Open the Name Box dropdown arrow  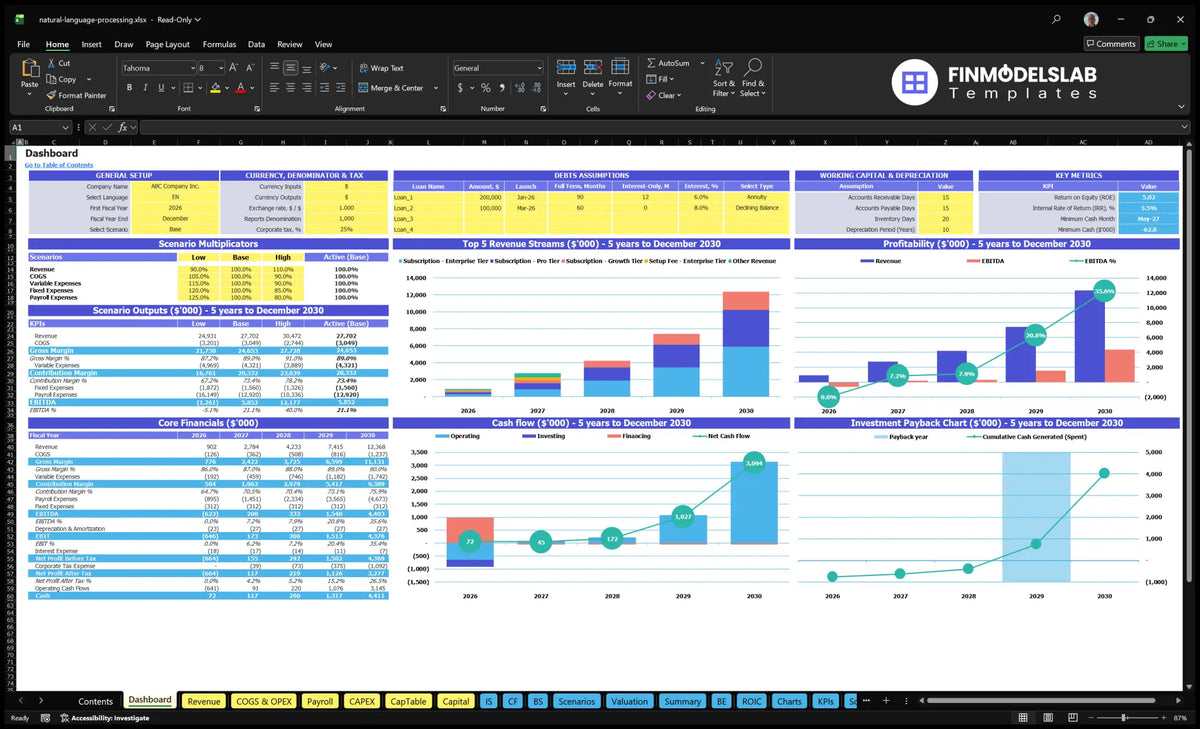pos(66,127)
